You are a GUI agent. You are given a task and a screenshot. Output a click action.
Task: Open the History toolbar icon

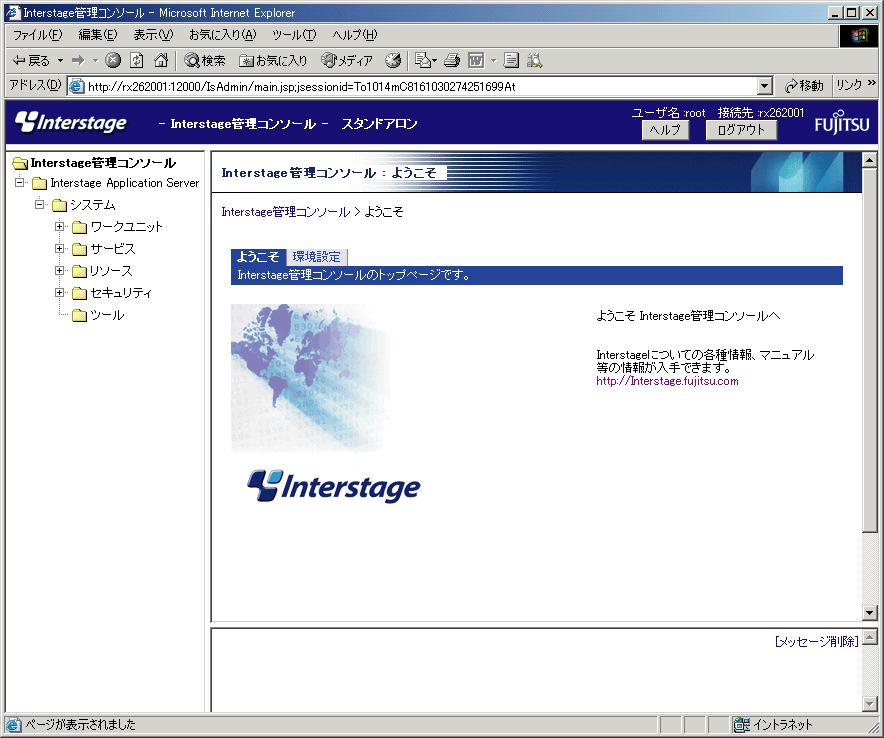(x=393, y=60)
